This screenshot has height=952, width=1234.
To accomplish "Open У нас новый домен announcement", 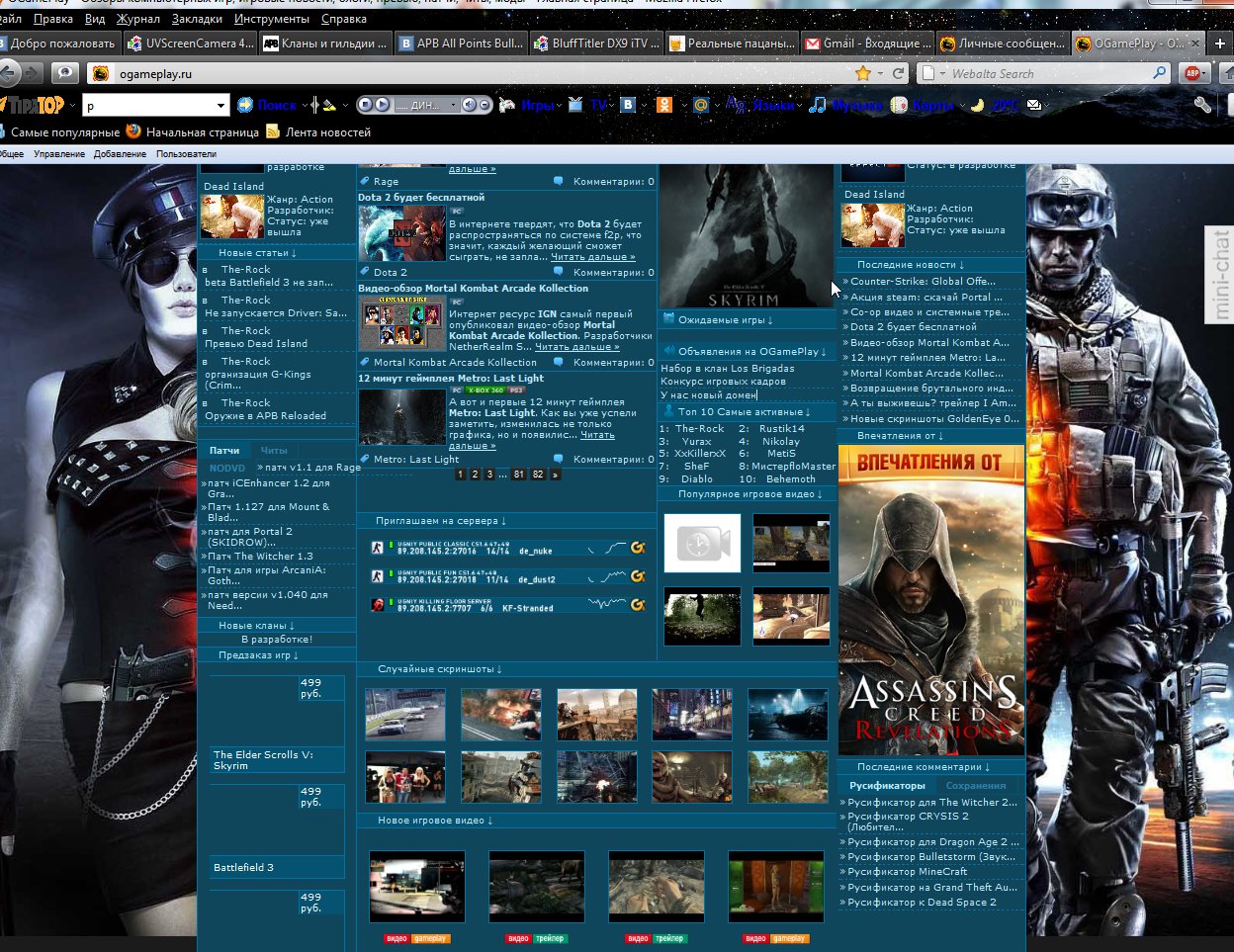I will [709, 395].
